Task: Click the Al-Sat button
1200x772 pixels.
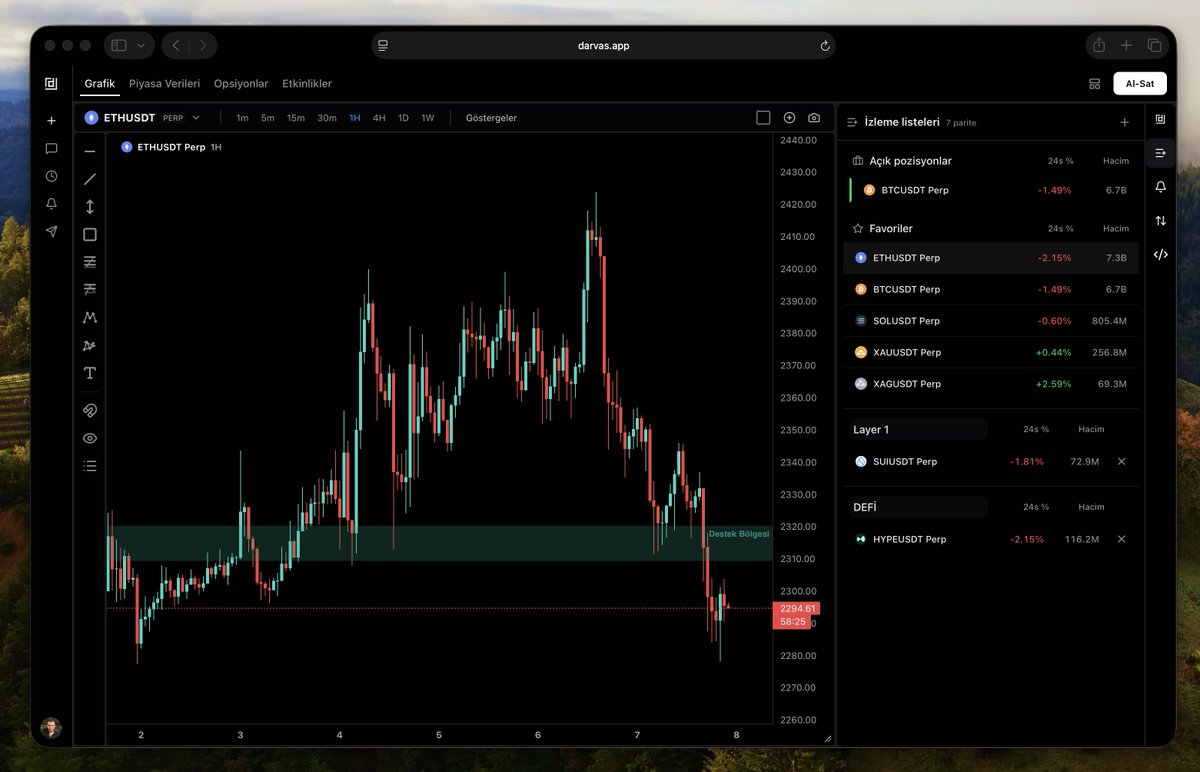Action: pyautogui.click(x=1140, y=84)
